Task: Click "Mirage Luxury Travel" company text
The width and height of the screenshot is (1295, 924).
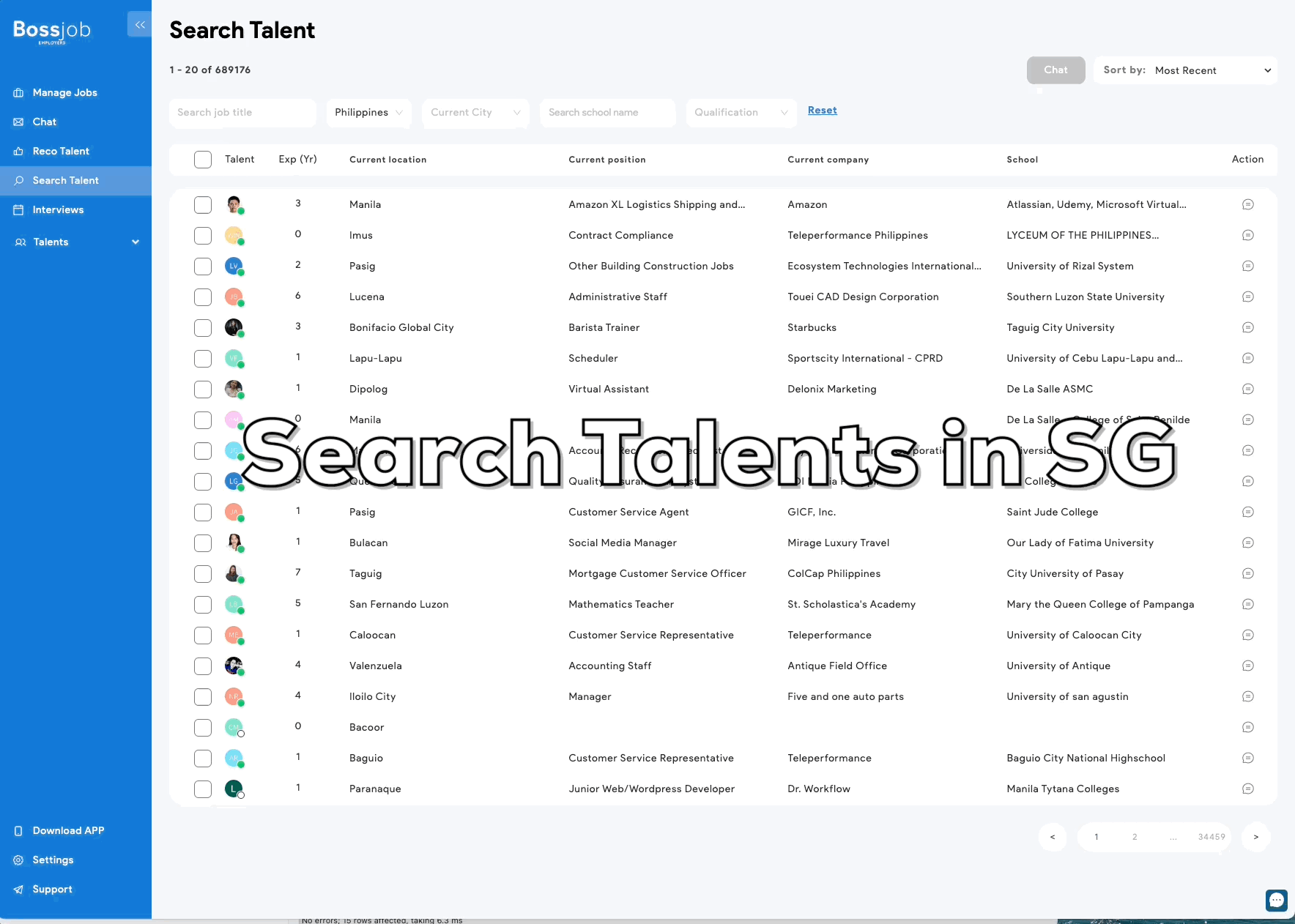Action: click(838, 543)
